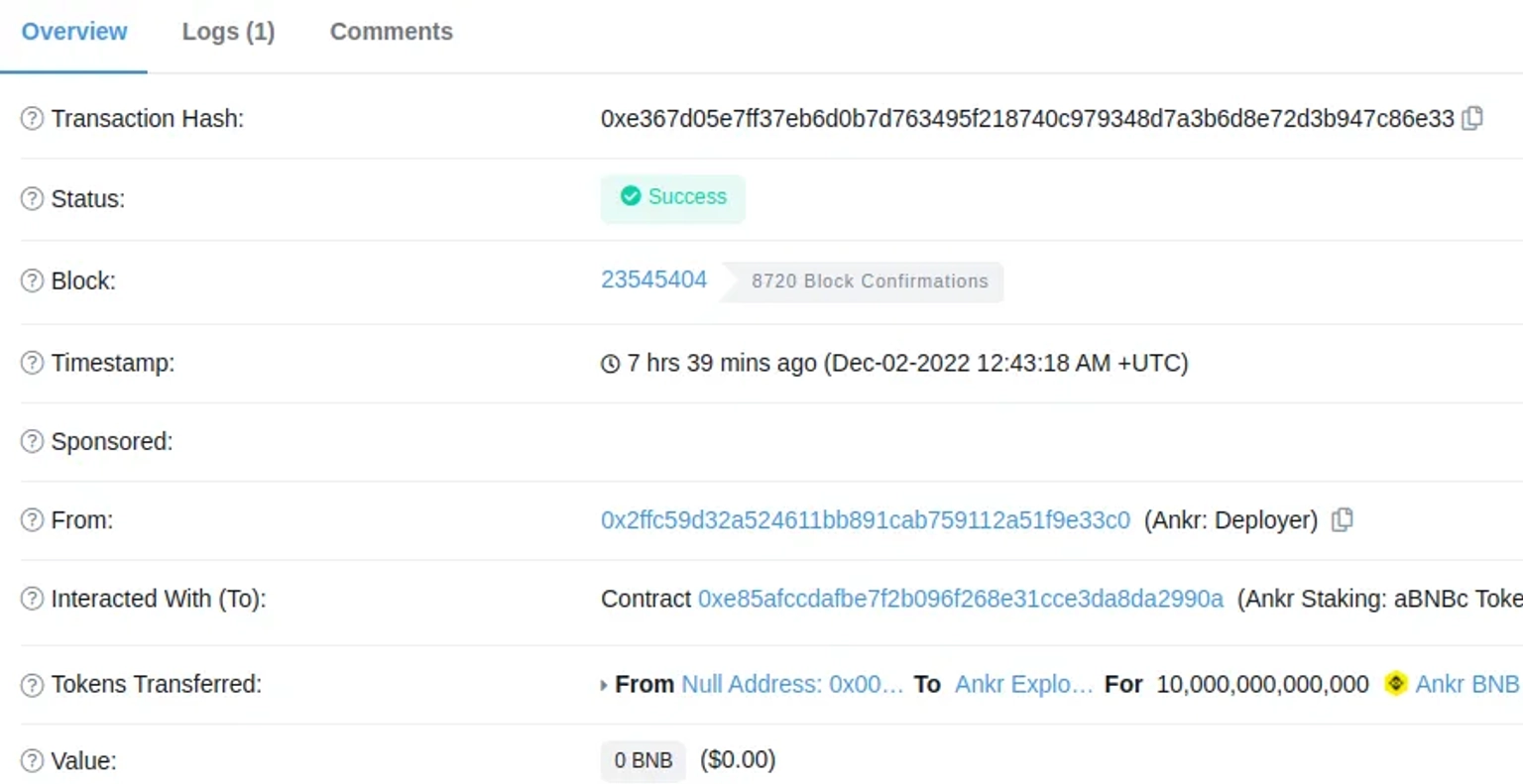Switch to the Logs (1) tab
Image resolution: width=1523 pixels, height=784 pixels.
[228, 32]
